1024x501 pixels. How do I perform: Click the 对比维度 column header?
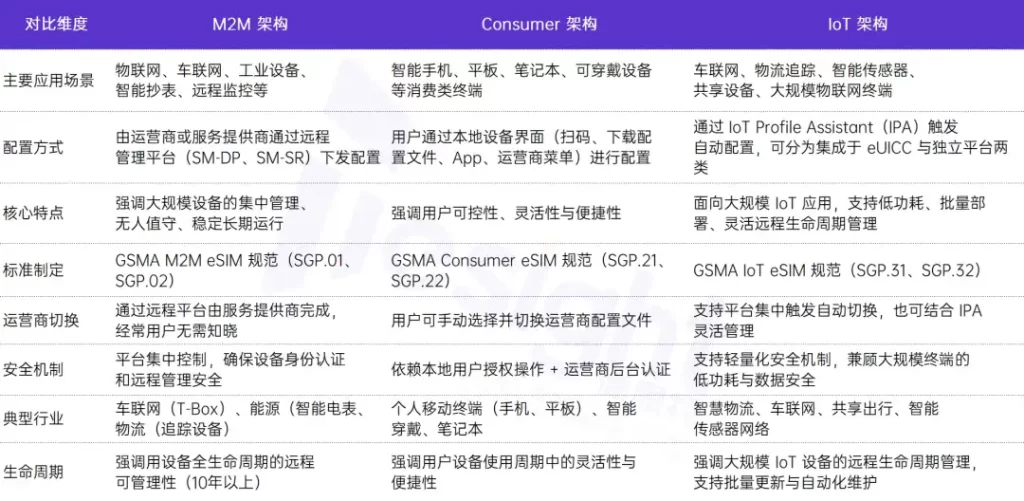click(x=56, y=25)
